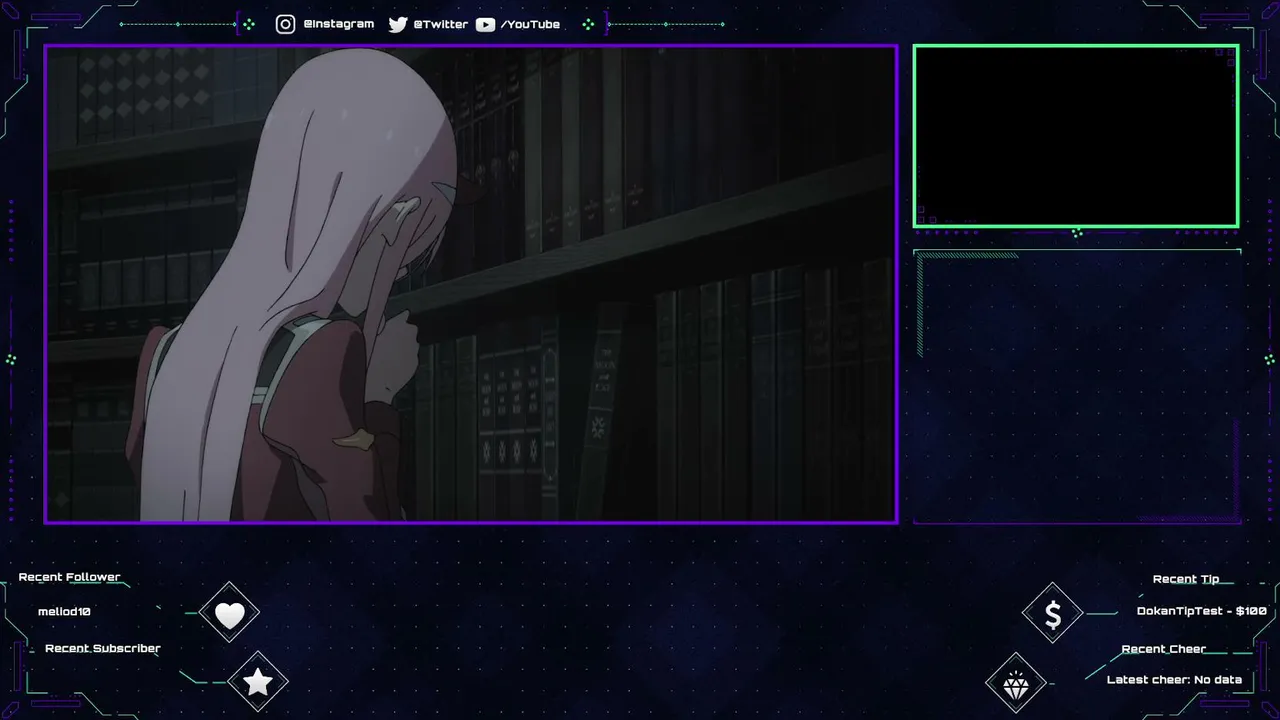The height and width of the screenshot is (720, 1280).
Task: Click the Recent Follower label
Action: coord(69,577)
